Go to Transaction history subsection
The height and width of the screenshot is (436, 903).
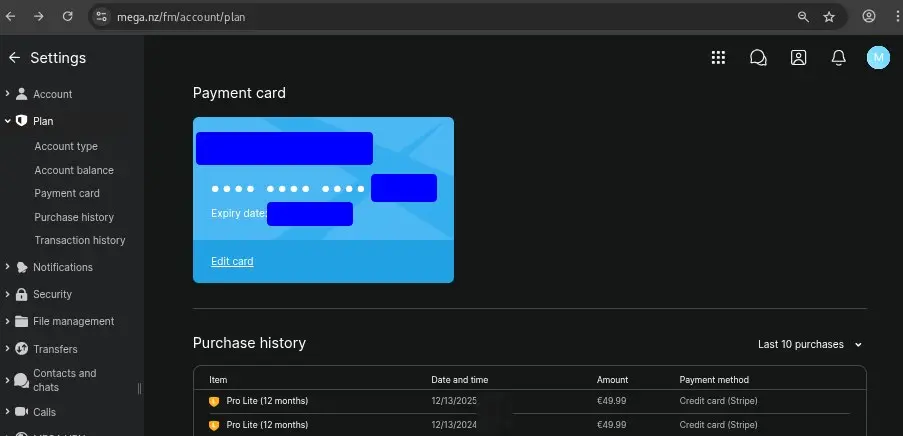[x=79, y=240]
